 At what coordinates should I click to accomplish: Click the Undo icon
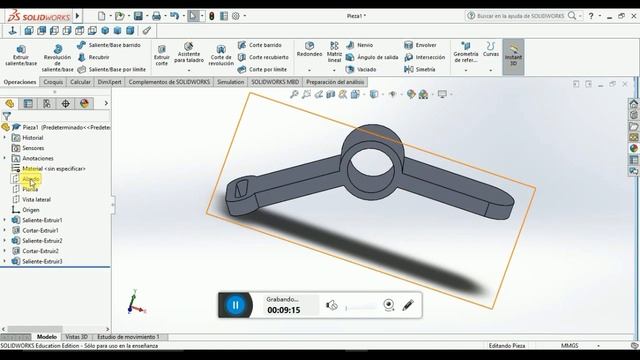(174, 16)
